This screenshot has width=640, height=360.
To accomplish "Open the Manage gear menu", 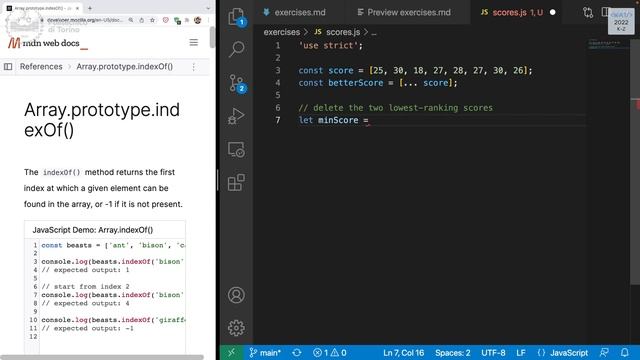I will [236, 328].
